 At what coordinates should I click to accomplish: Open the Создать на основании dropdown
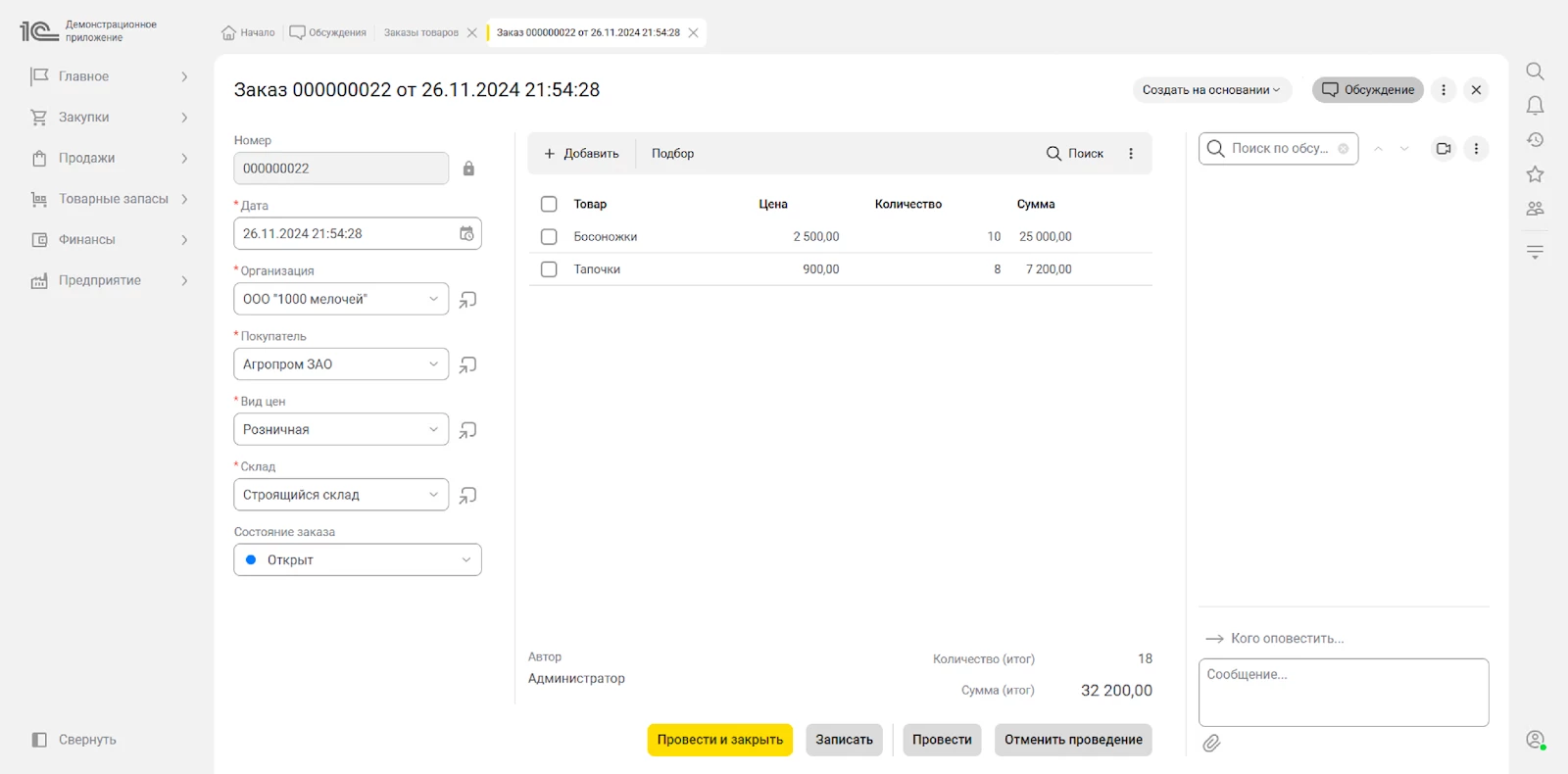pyautogui.click(x=1211, y=90)
